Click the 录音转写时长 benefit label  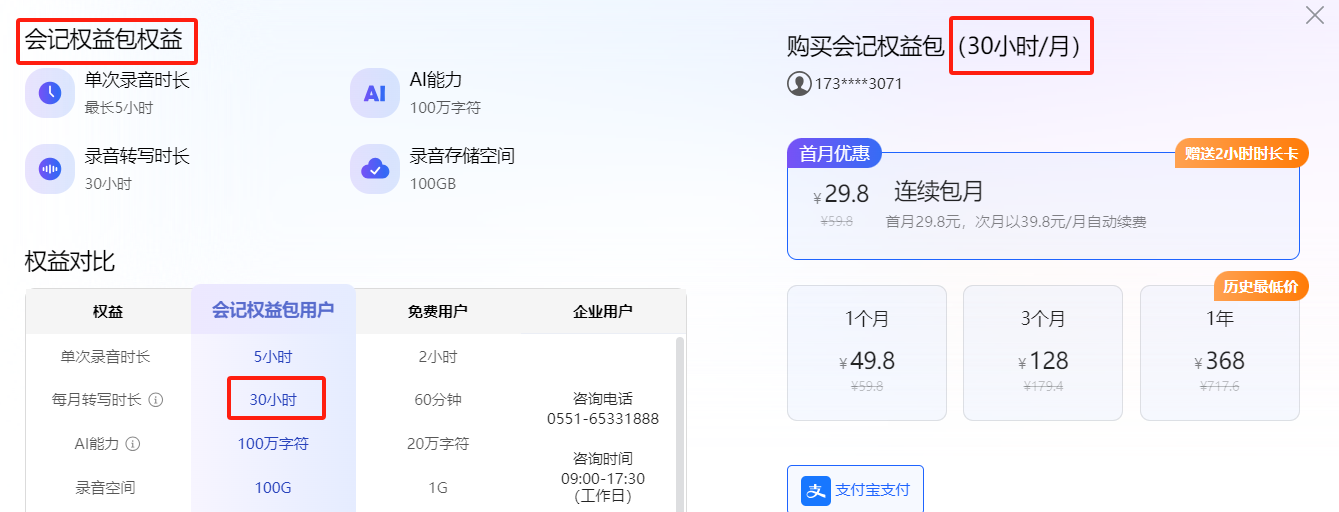click(x=137, y=156)
